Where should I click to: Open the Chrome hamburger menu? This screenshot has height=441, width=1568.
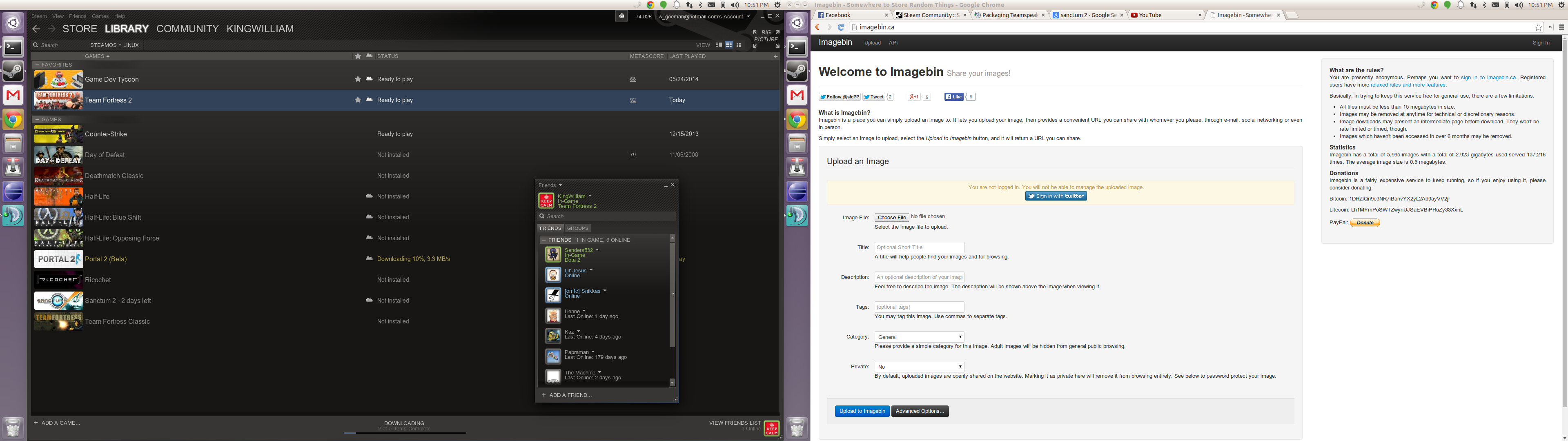[x=1561, y=27]
